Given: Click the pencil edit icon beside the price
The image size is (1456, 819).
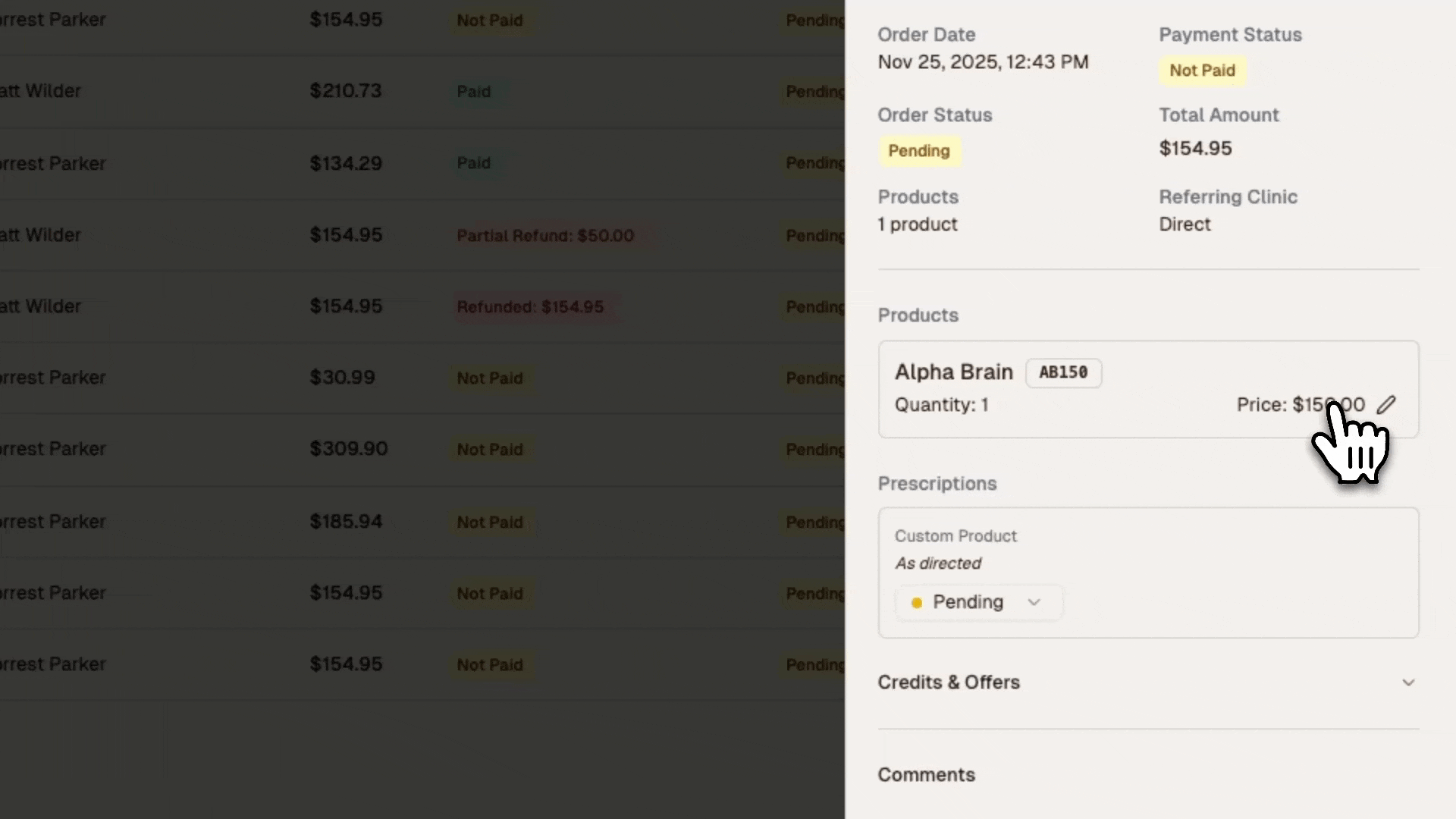Looking at the screenshot, I should click(1386, 405).
